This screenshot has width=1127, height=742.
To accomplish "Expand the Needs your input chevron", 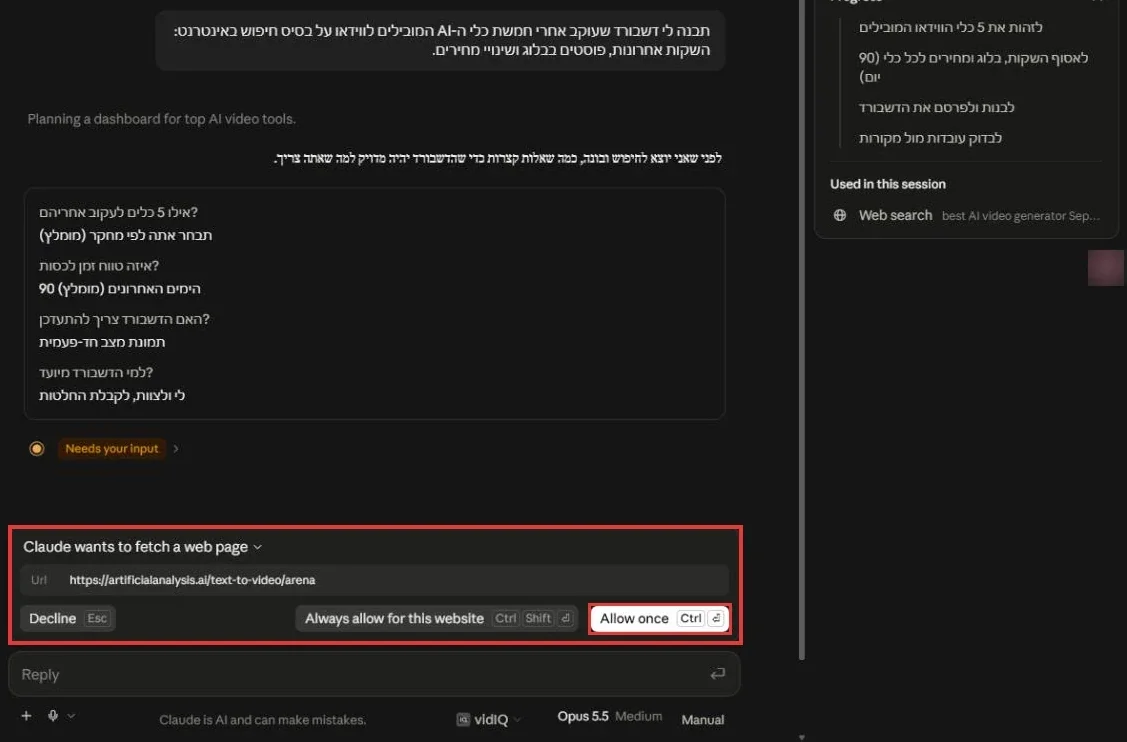I will (176, 449).
